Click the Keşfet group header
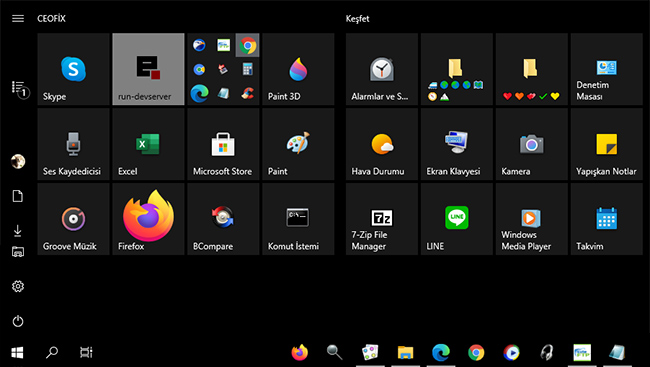The height and width of the screenshot is (367, 650). click(357, 19)
